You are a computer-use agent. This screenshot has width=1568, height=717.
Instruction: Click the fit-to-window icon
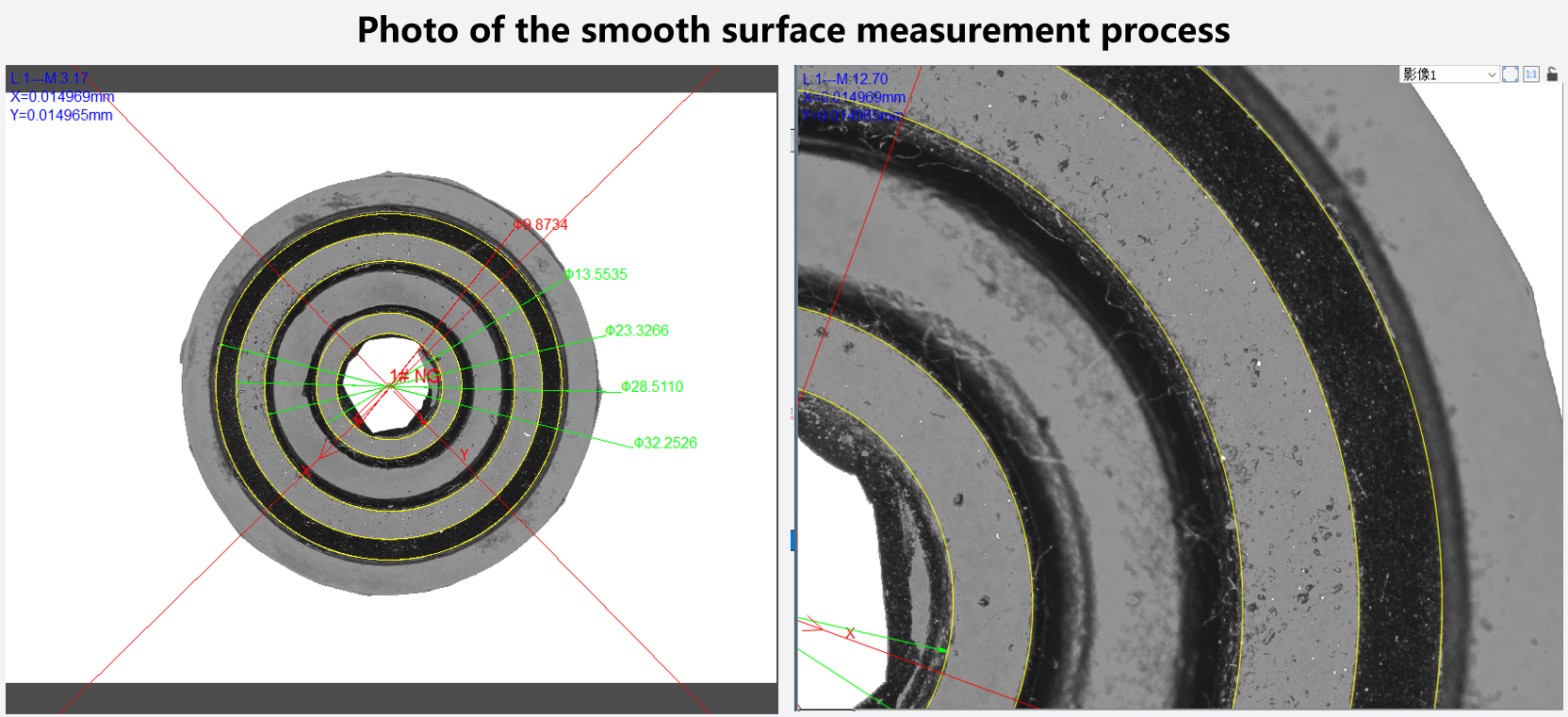coord(1511,74)
